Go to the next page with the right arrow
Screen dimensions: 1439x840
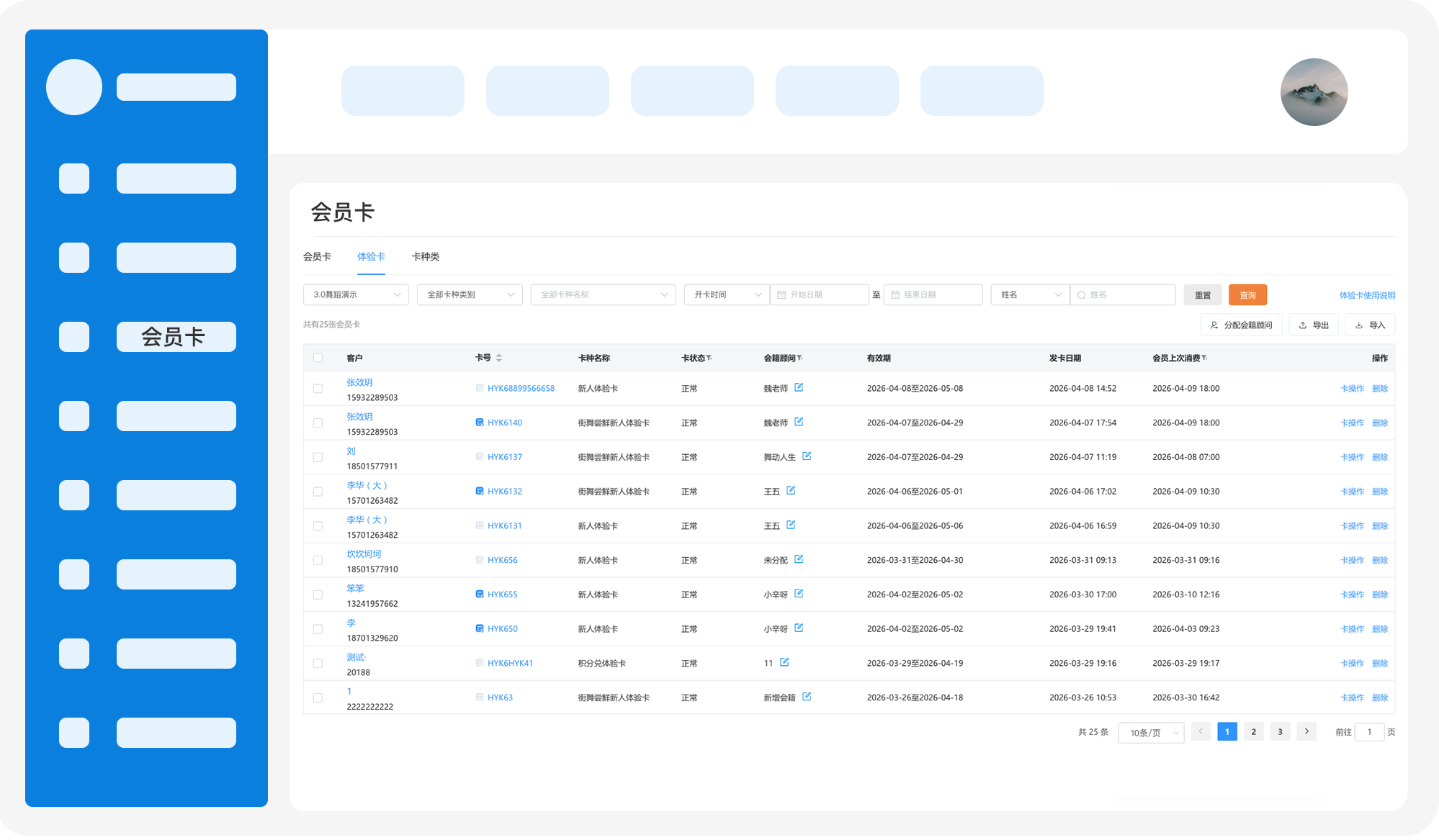[1306, 732]
